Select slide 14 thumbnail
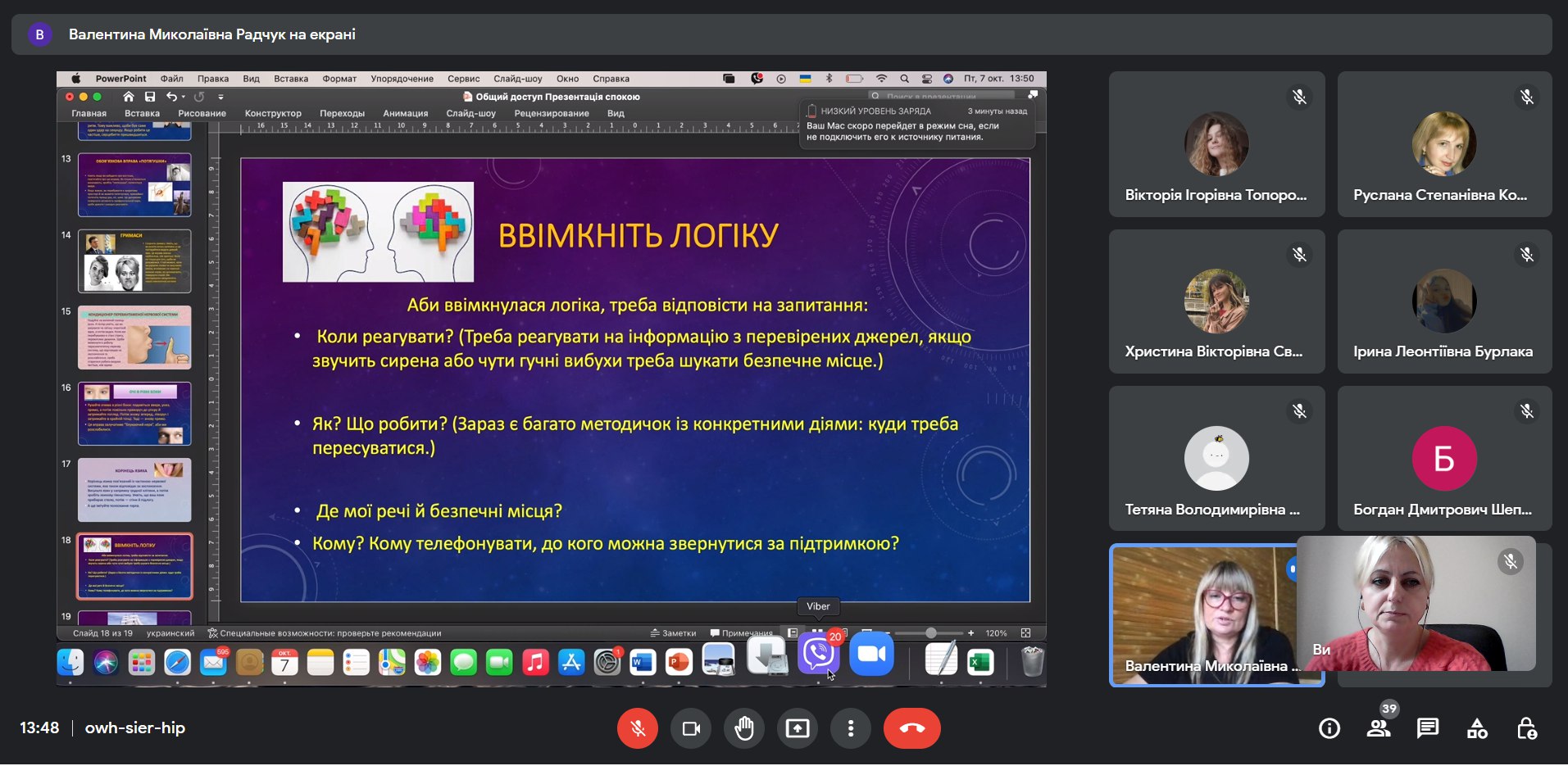 (134, 261)
